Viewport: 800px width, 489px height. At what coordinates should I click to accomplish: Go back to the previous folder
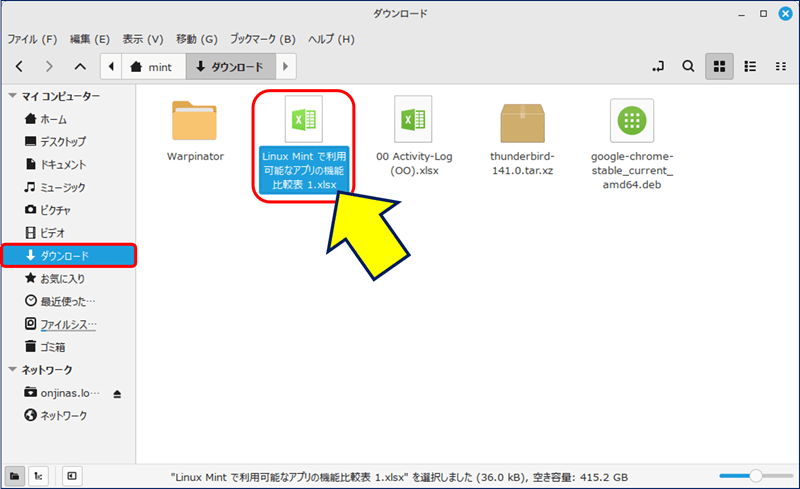[19, 67]
